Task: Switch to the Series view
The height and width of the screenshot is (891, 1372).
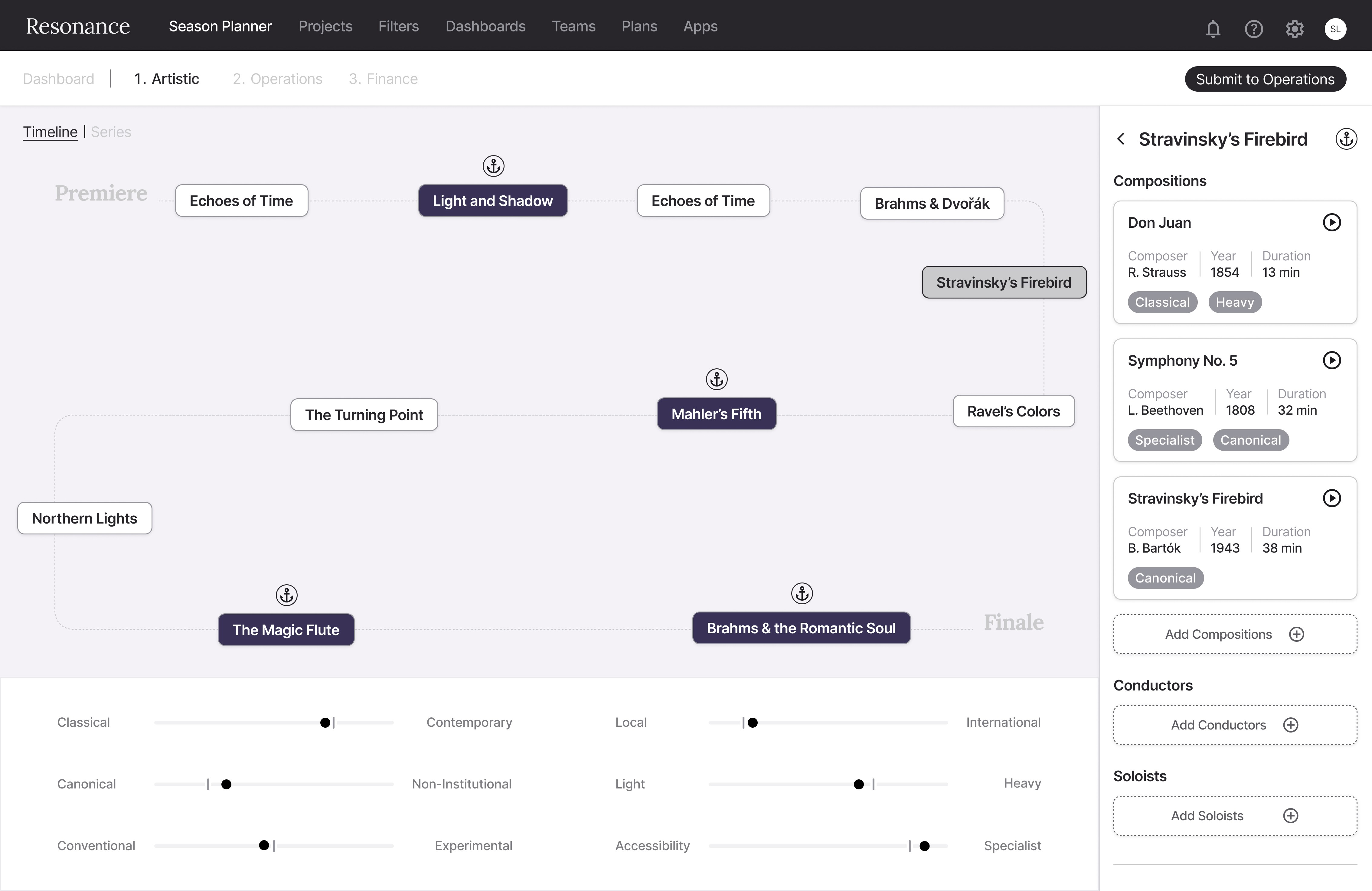Action: 111,132
